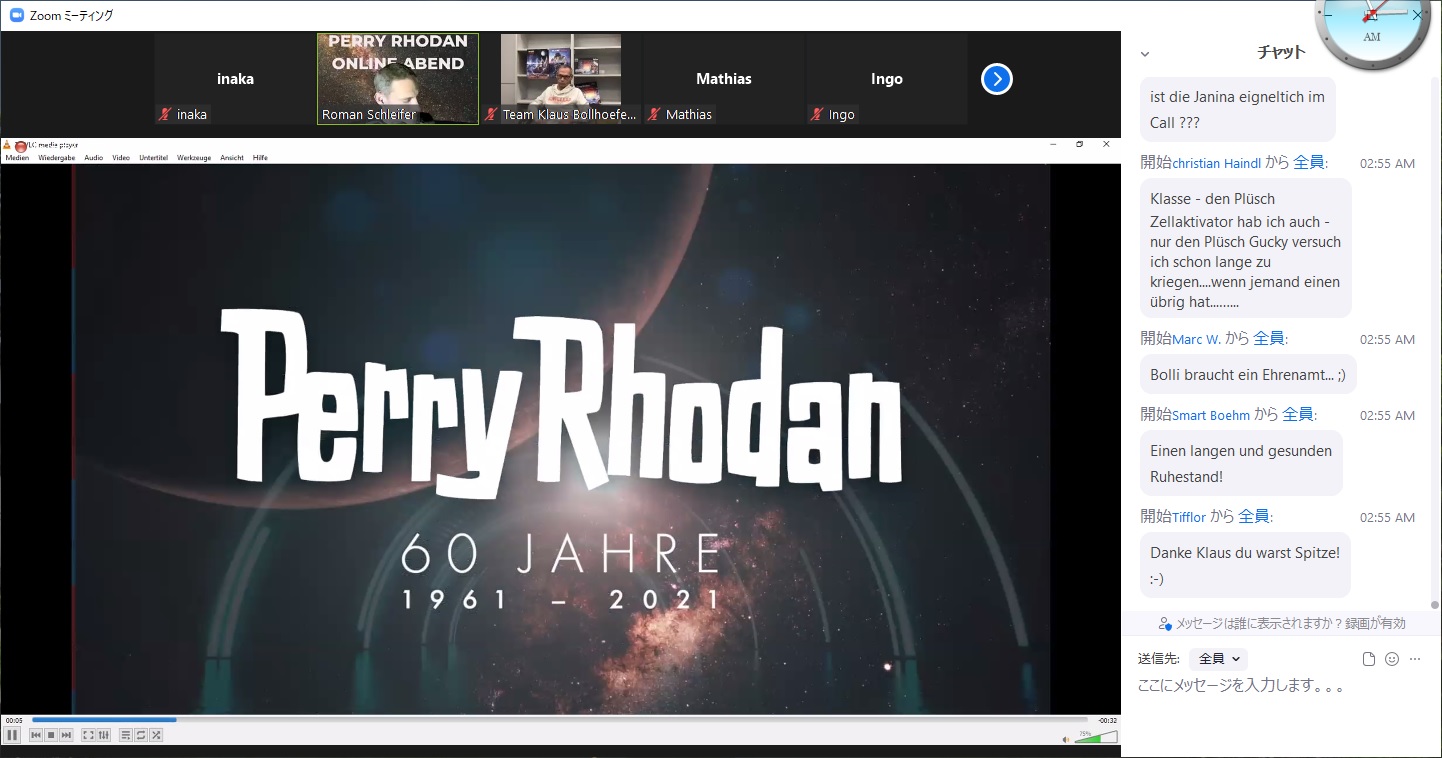1442x758 pixels.
Task: Click the VLC stop button
Action: point(51,735)
